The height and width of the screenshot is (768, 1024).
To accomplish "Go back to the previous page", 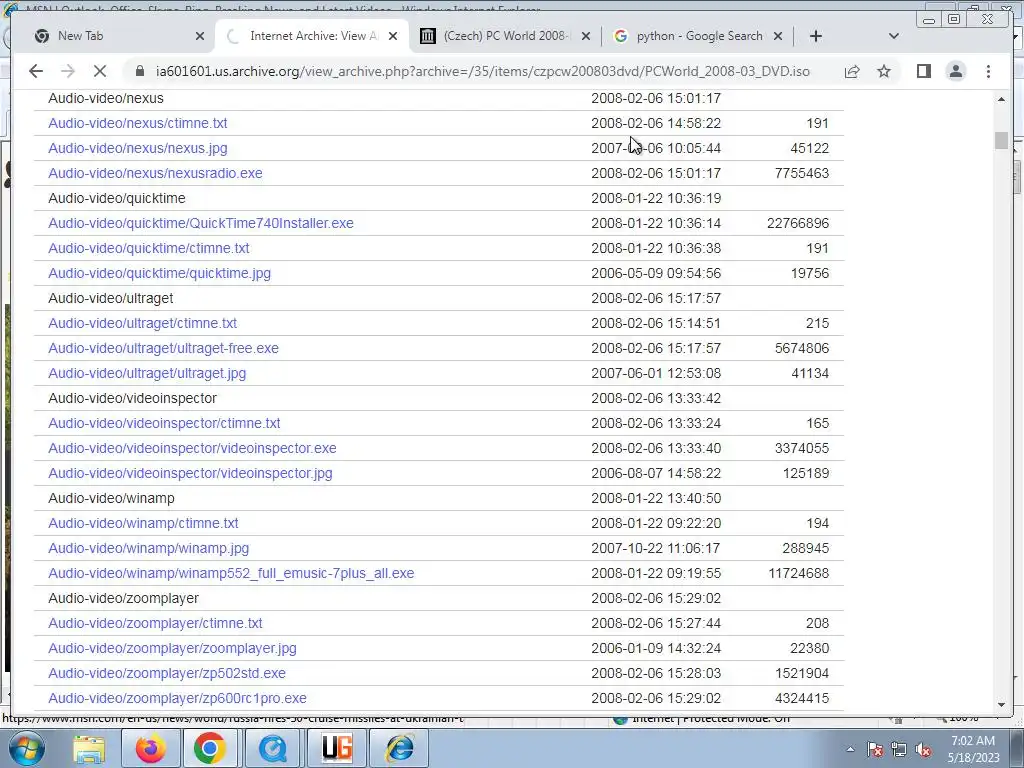I will (36, 71).
